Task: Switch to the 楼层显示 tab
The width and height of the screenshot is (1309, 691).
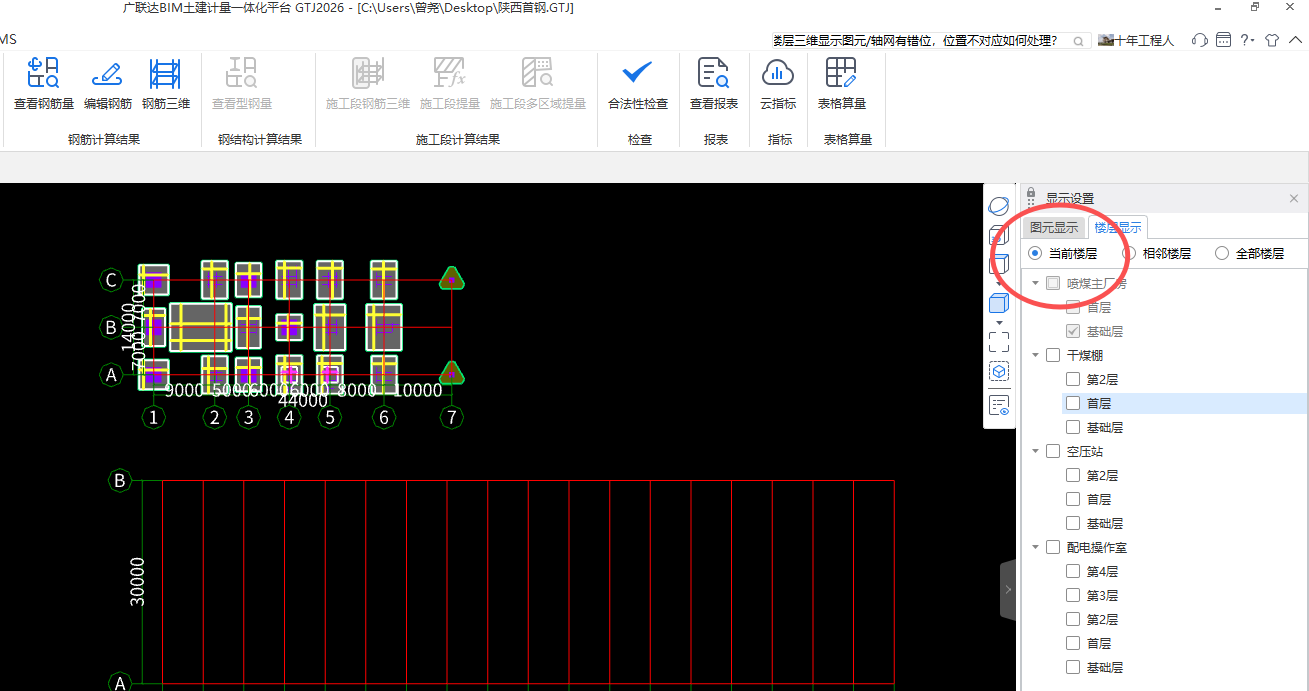Action: 1118,228
